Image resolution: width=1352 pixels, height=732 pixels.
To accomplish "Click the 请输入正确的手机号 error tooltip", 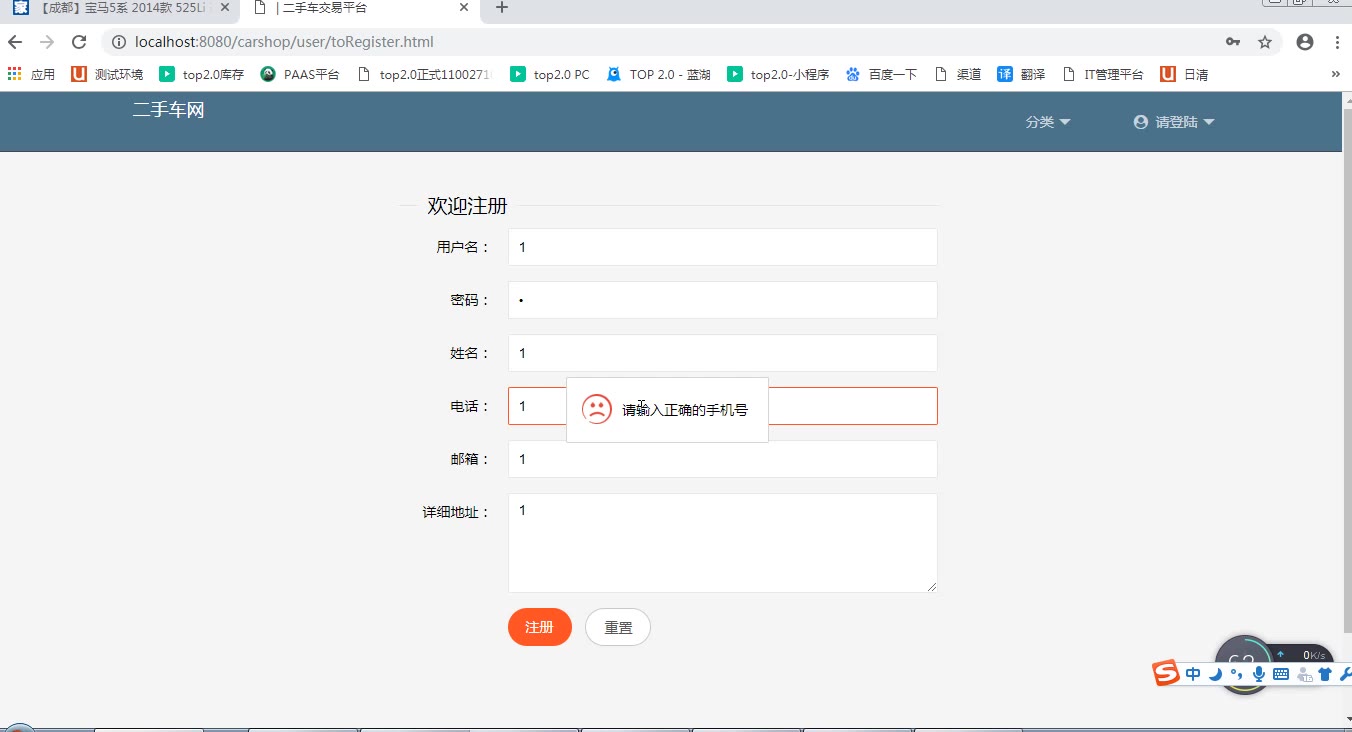I will click(667, 410).
